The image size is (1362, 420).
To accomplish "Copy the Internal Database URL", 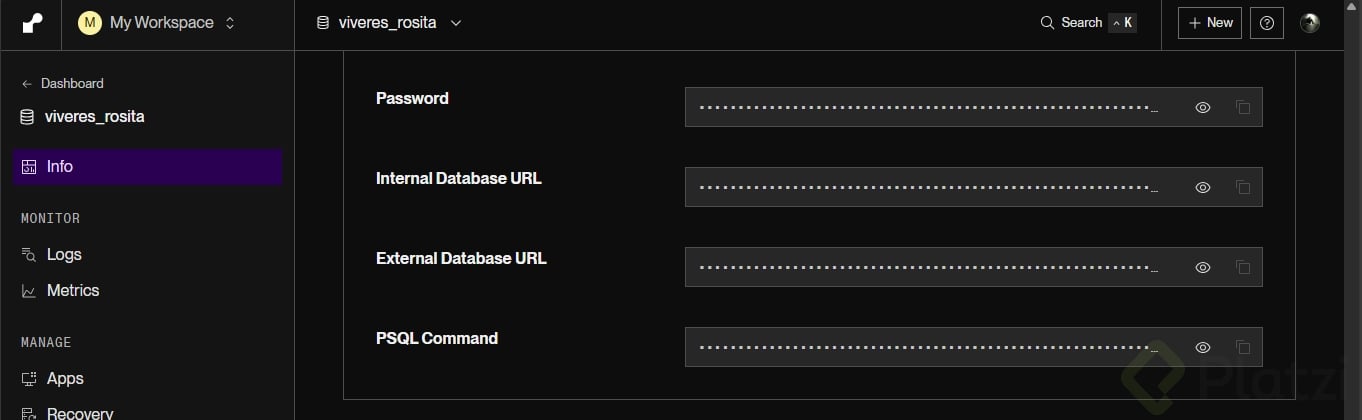I will coord(1243,187).
